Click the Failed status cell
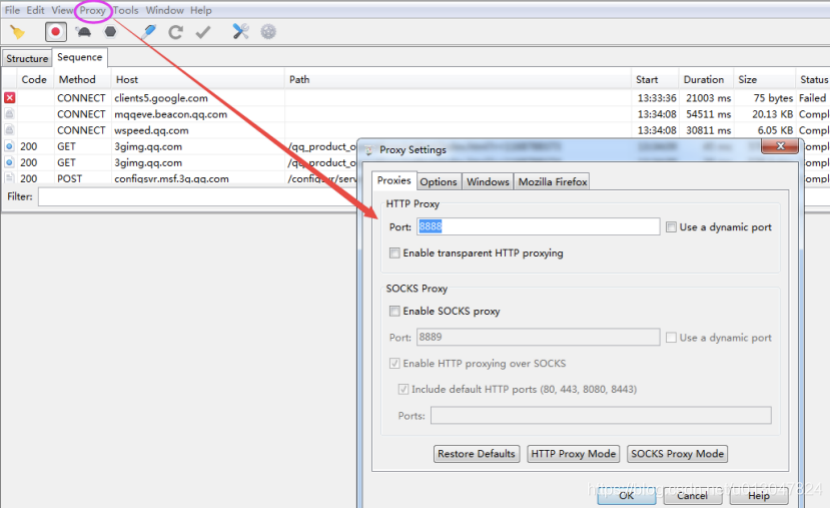Viewport: 832px width, 508px height. (812, 98)
